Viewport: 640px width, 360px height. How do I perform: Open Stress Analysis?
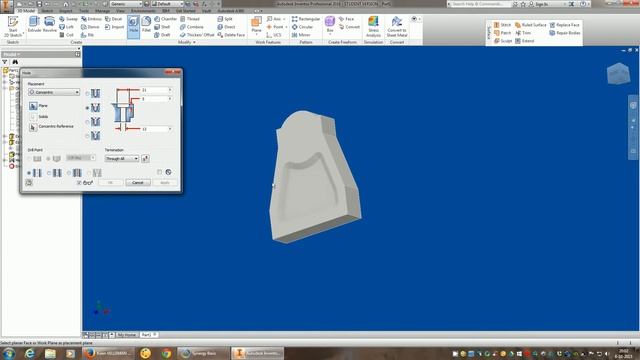click(373, 27)
